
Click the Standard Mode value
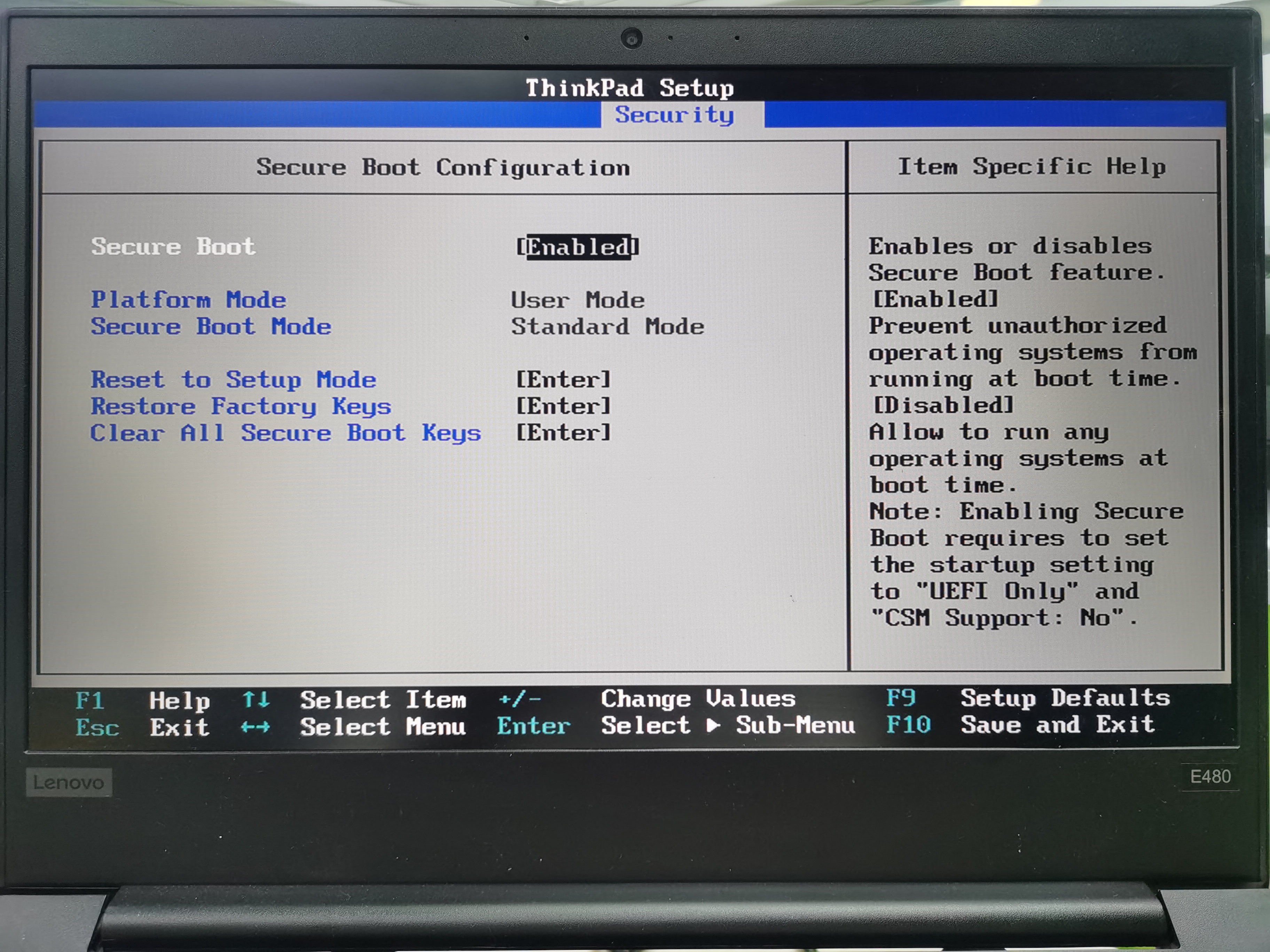[x=607, y=326]
